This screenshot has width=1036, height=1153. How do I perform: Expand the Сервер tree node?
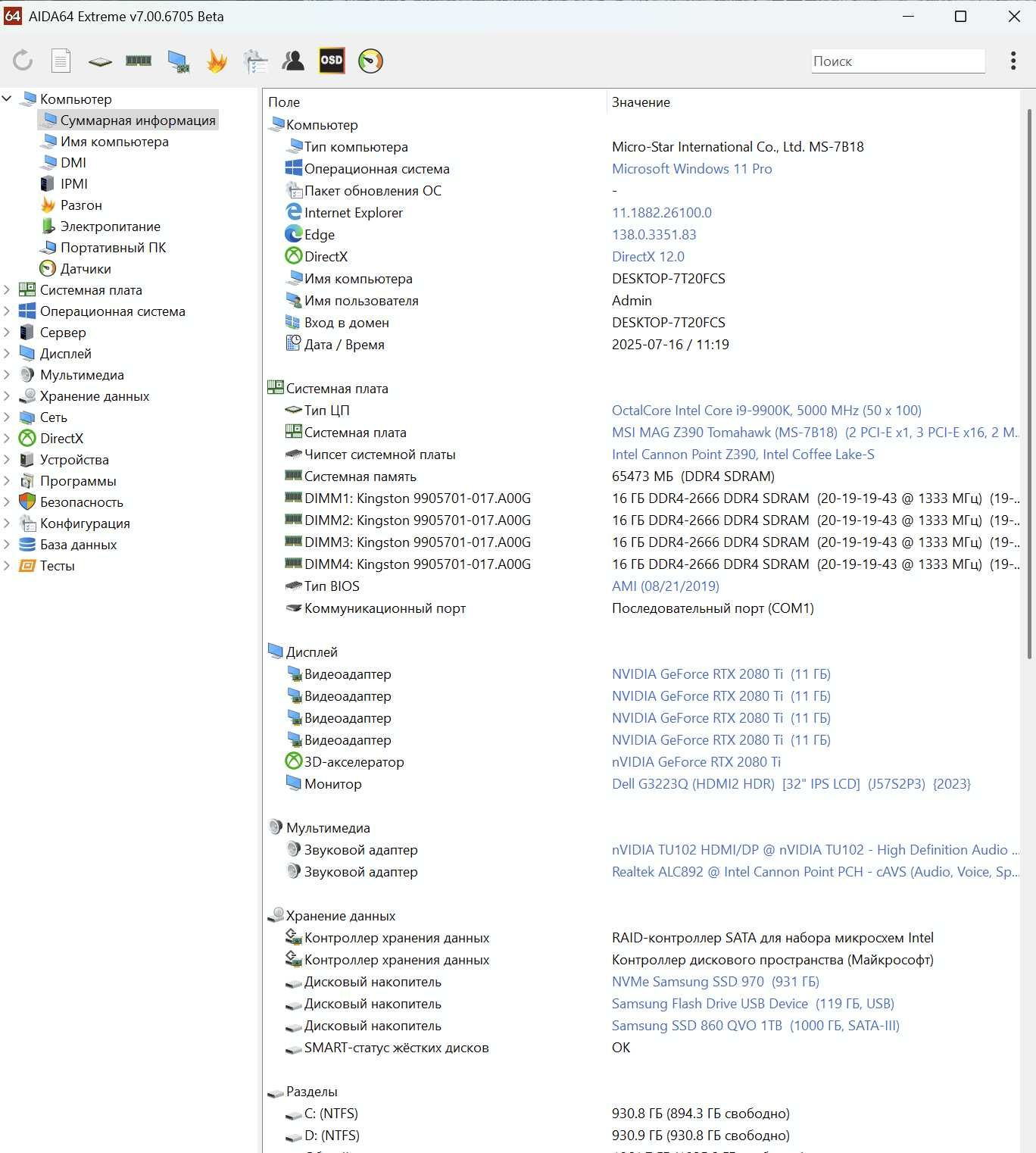tap(7, 332)
